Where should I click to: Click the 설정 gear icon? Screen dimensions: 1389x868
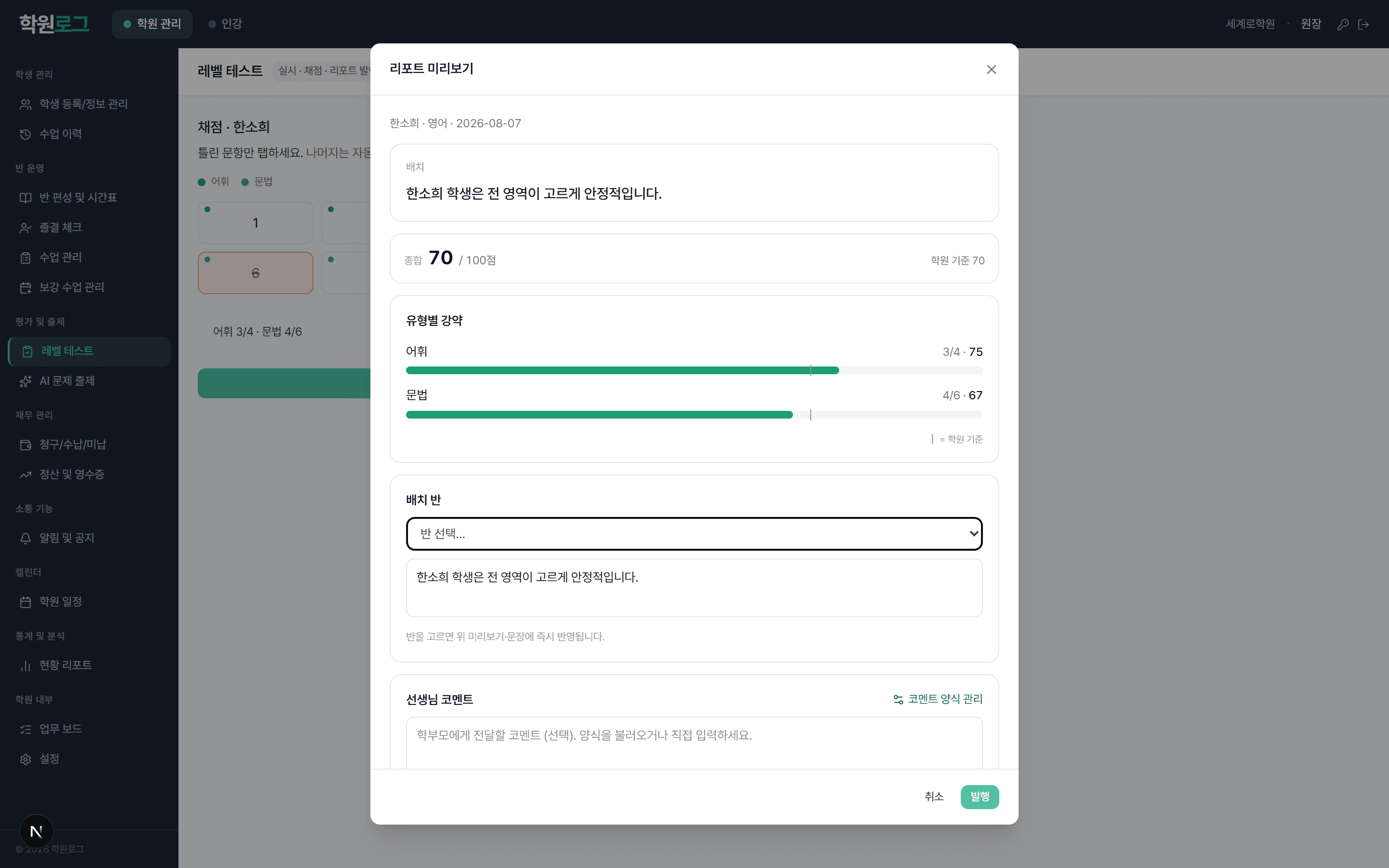(x=25, y=759)
